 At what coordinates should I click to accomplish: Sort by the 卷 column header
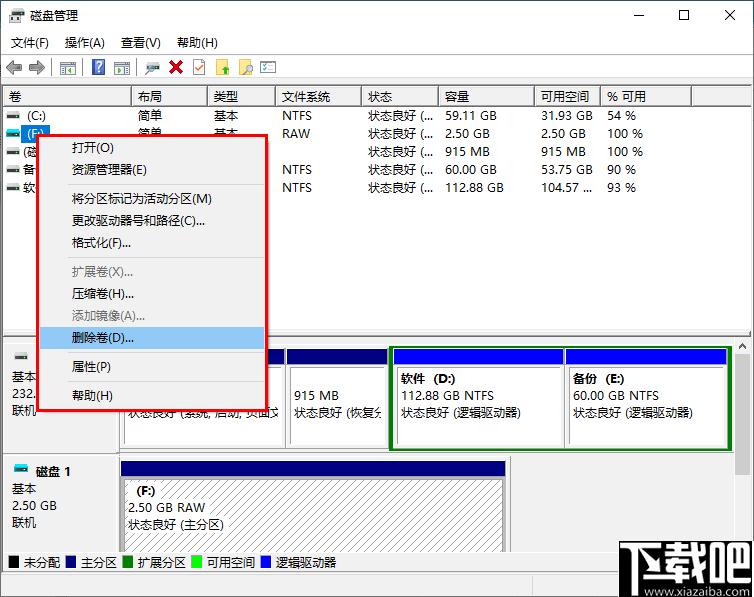point(67,97)
